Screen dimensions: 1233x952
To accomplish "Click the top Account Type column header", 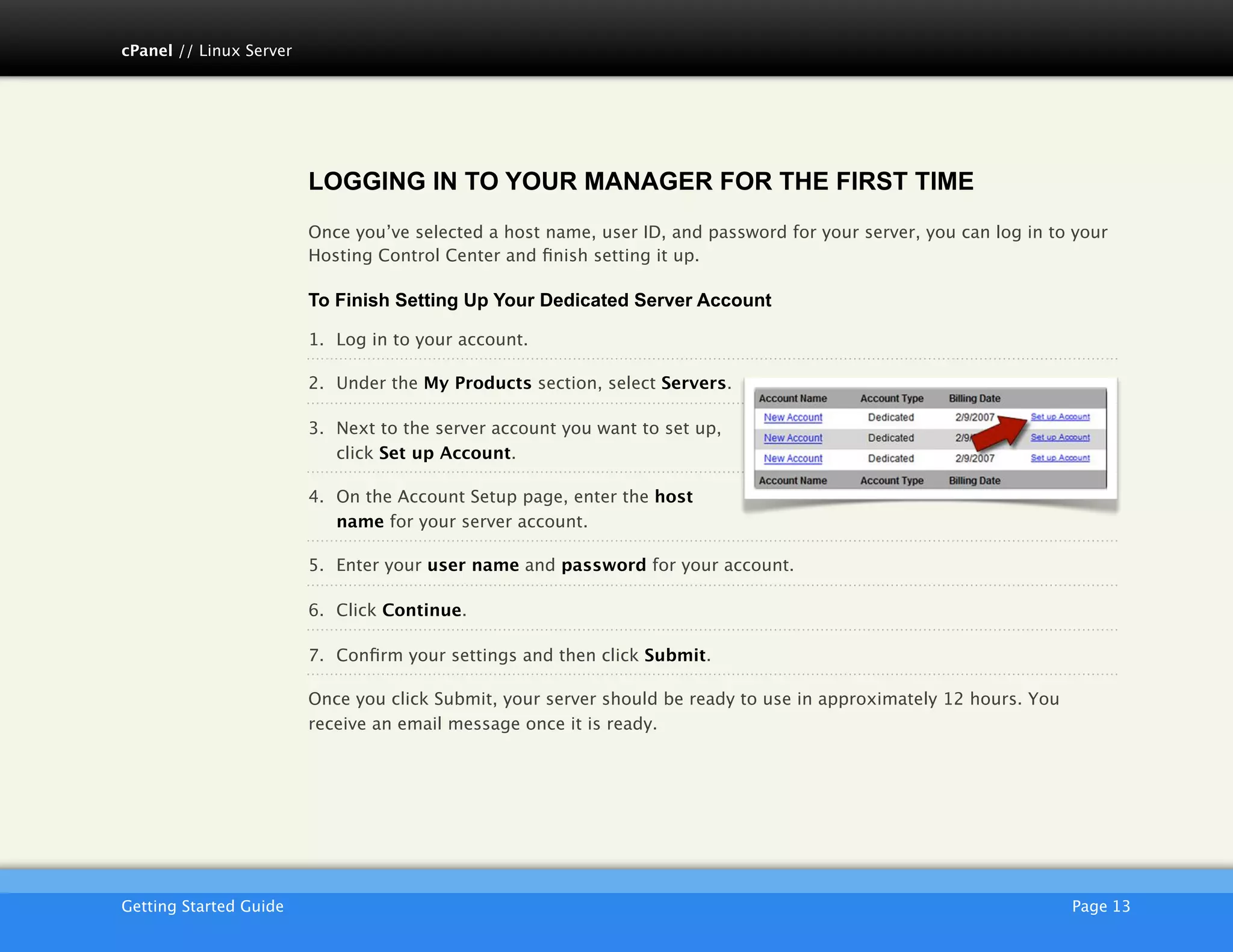I will (x=892, y=398).
